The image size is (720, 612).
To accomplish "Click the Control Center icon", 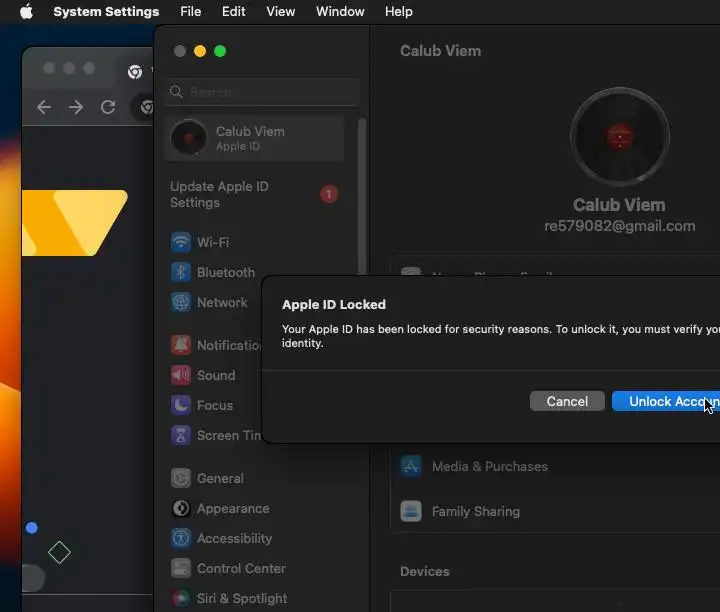I will tap(181, 568).
